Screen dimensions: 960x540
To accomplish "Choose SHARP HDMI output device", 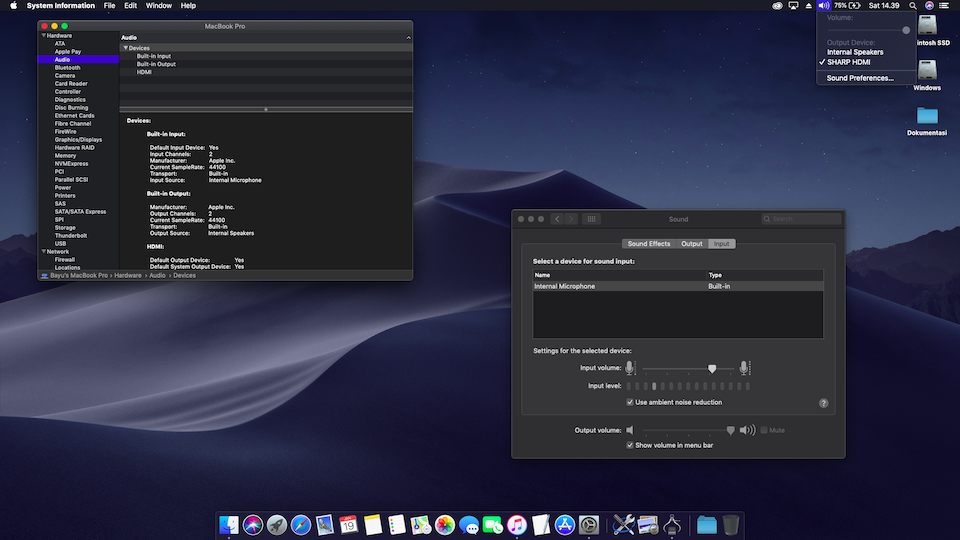I will (849, 62).
